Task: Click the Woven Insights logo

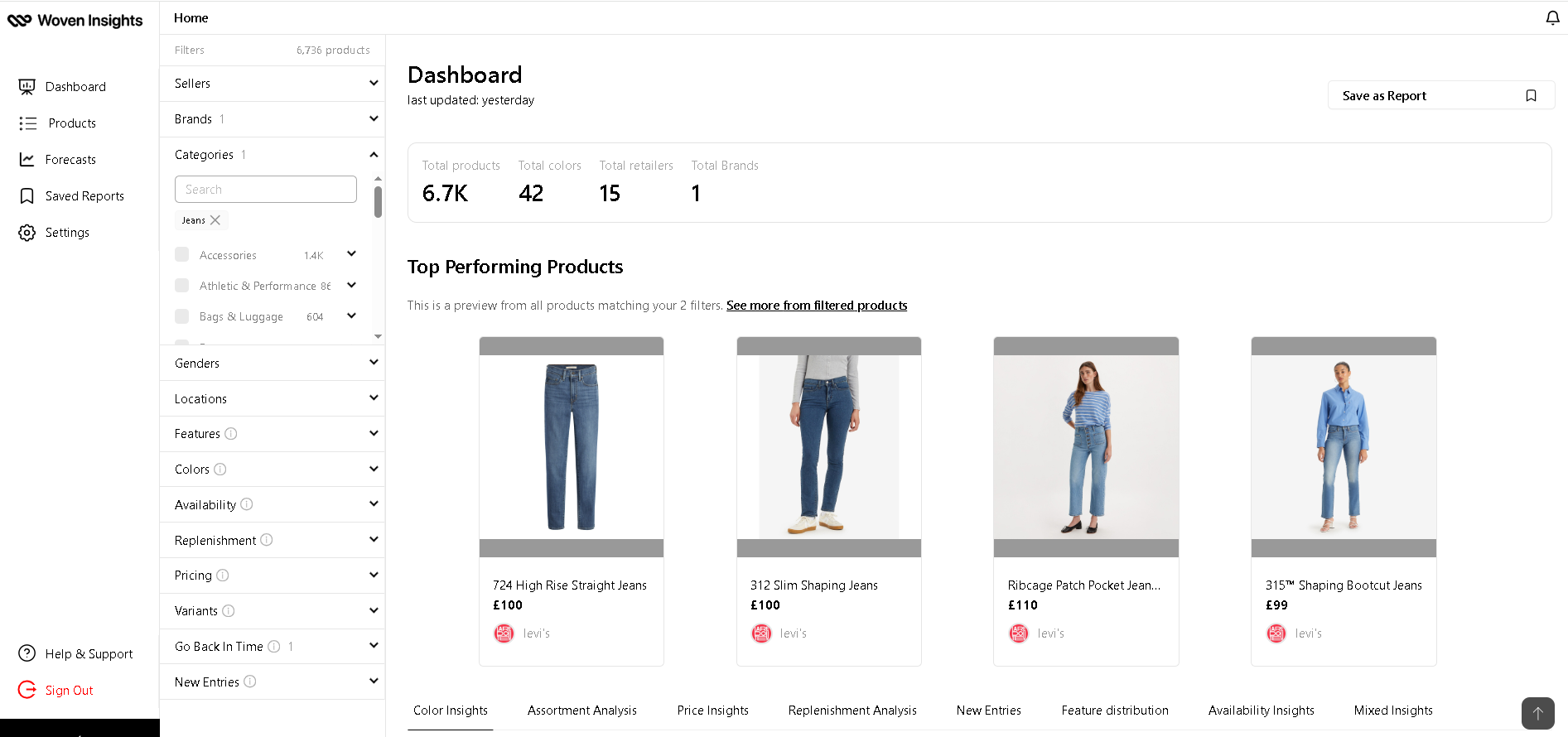Action: (75, 21)
